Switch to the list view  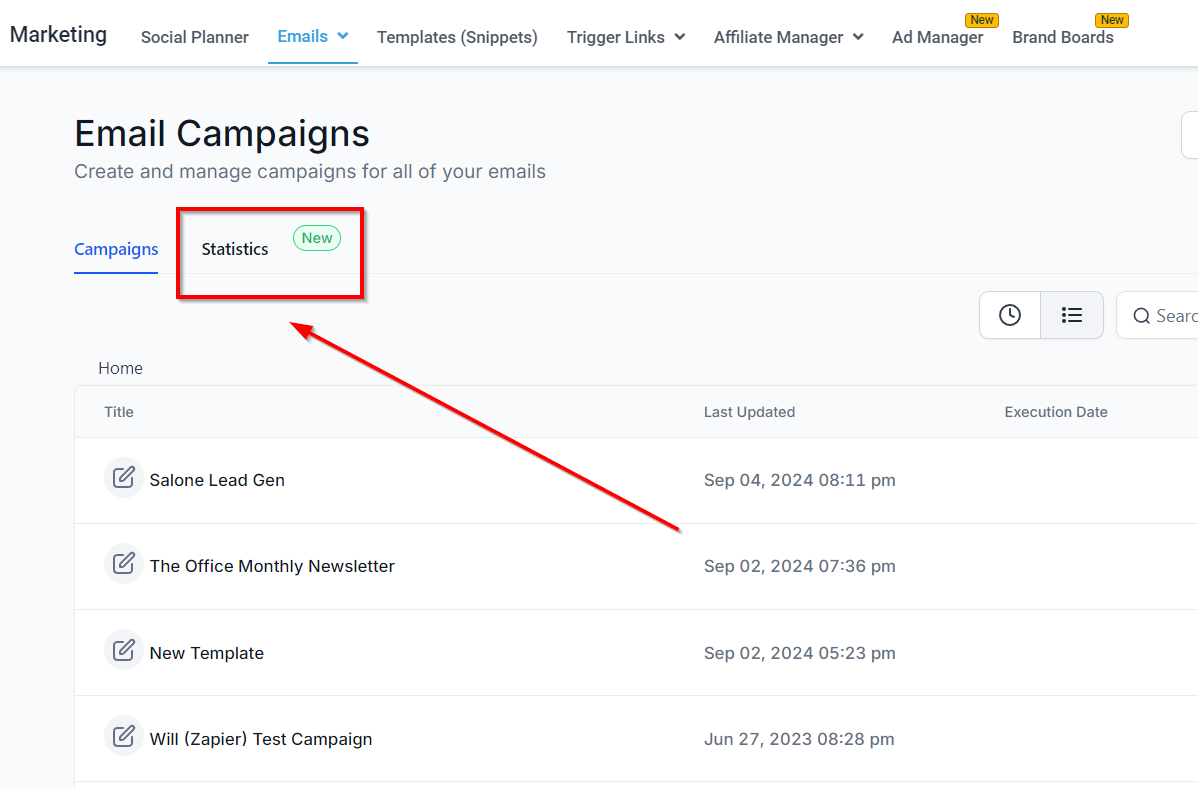click(x=1072, y=315)
